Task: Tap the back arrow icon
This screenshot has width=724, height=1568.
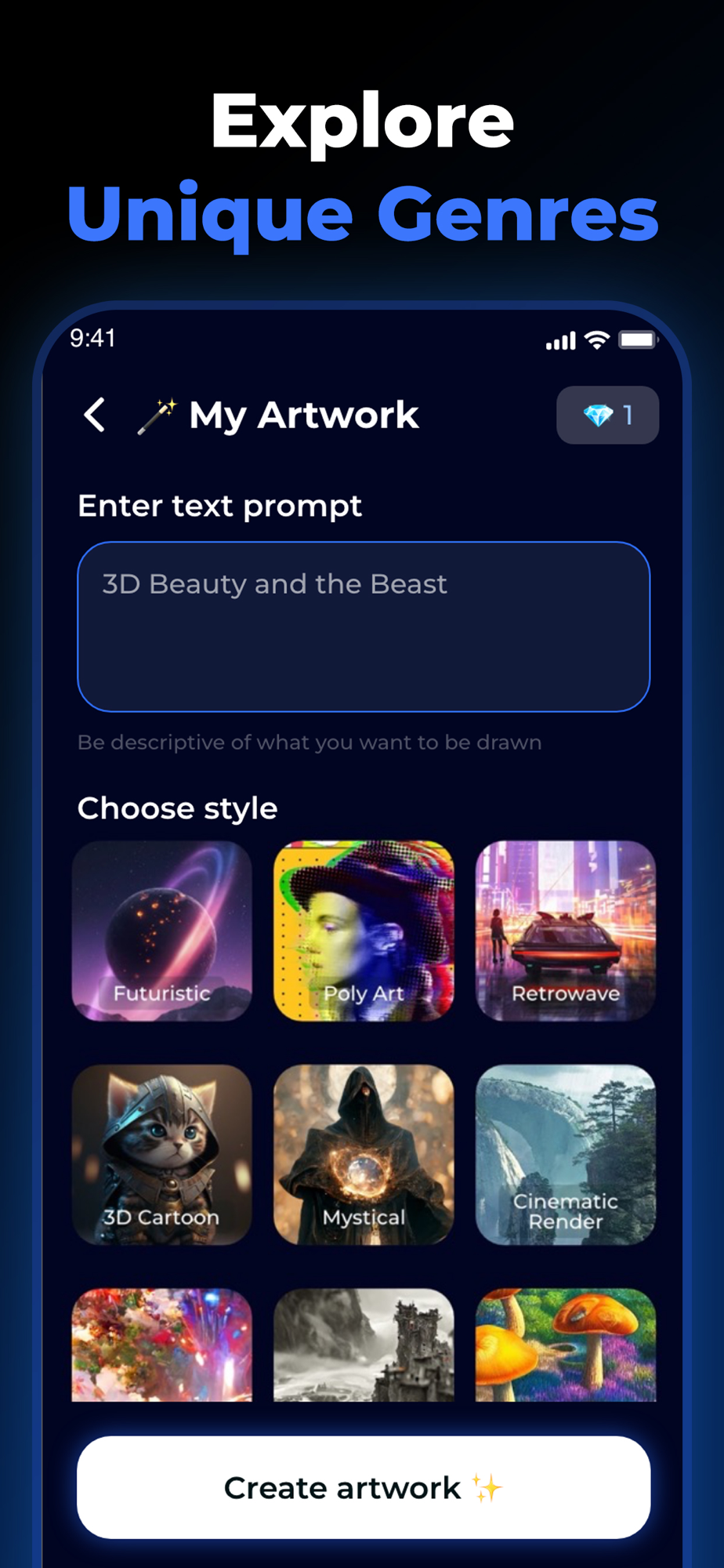Action: point(95,415)
